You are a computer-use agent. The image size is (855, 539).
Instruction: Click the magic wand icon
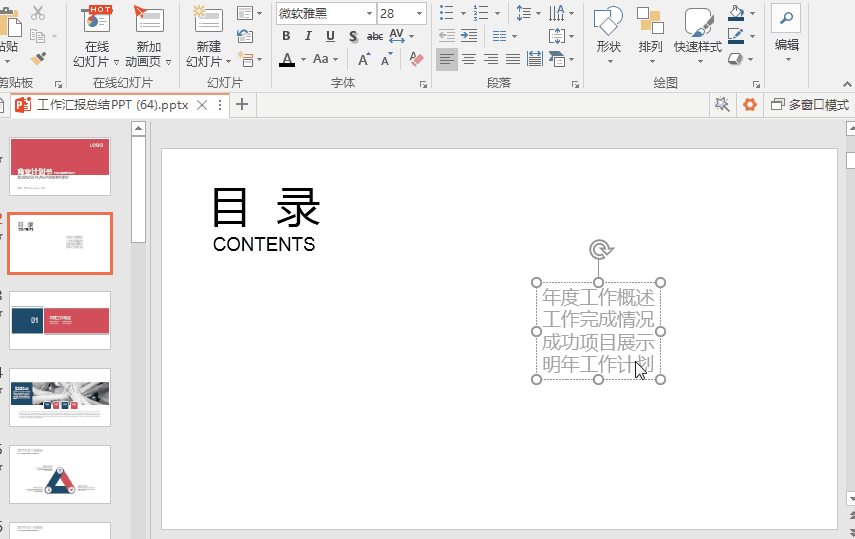(722, 104)
